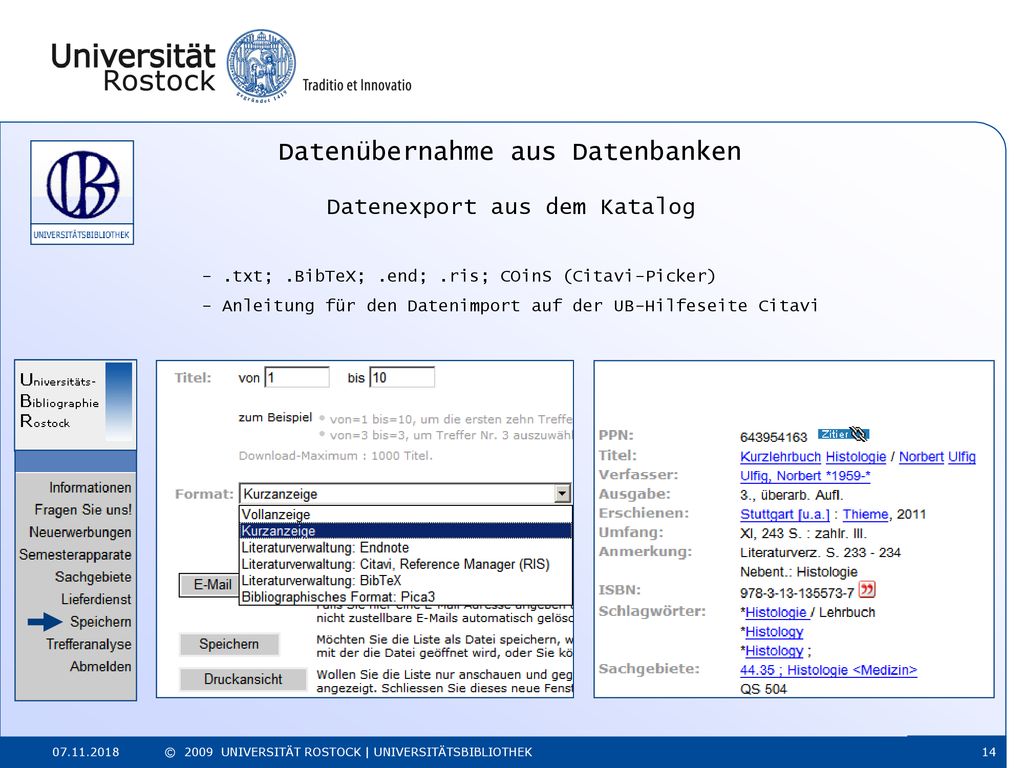
Task: Click the Zitier icon next to PPN
Action: coord(843,434)
